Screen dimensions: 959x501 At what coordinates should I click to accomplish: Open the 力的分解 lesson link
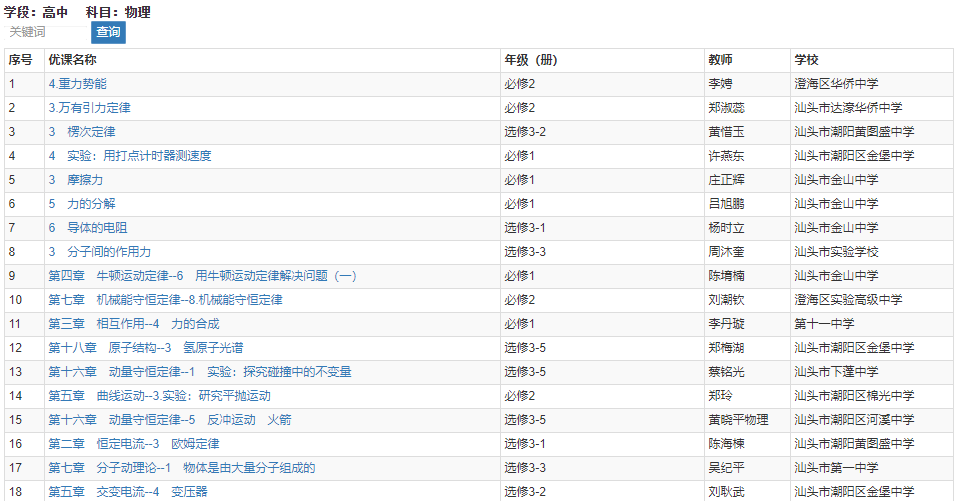(x=82, y=204)
